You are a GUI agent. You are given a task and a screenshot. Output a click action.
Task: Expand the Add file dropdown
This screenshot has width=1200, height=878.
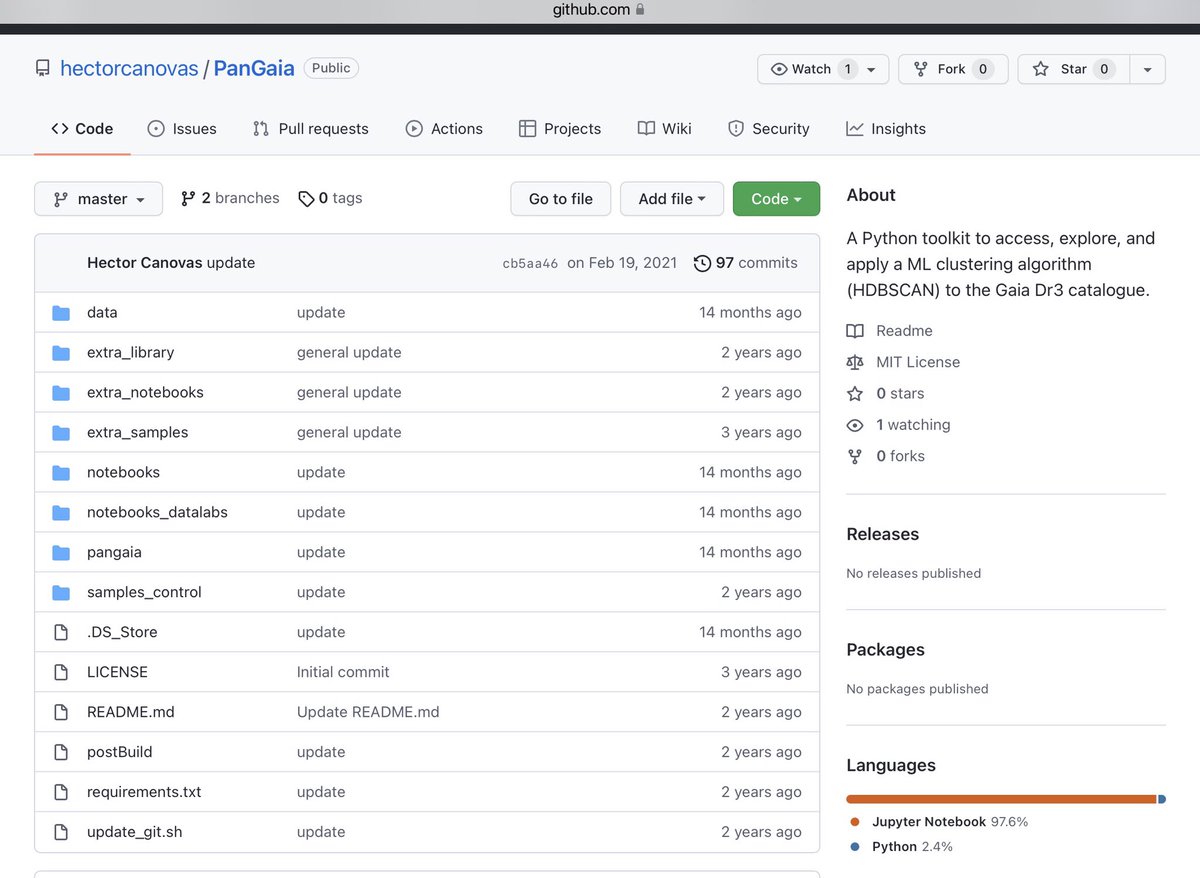672,199
